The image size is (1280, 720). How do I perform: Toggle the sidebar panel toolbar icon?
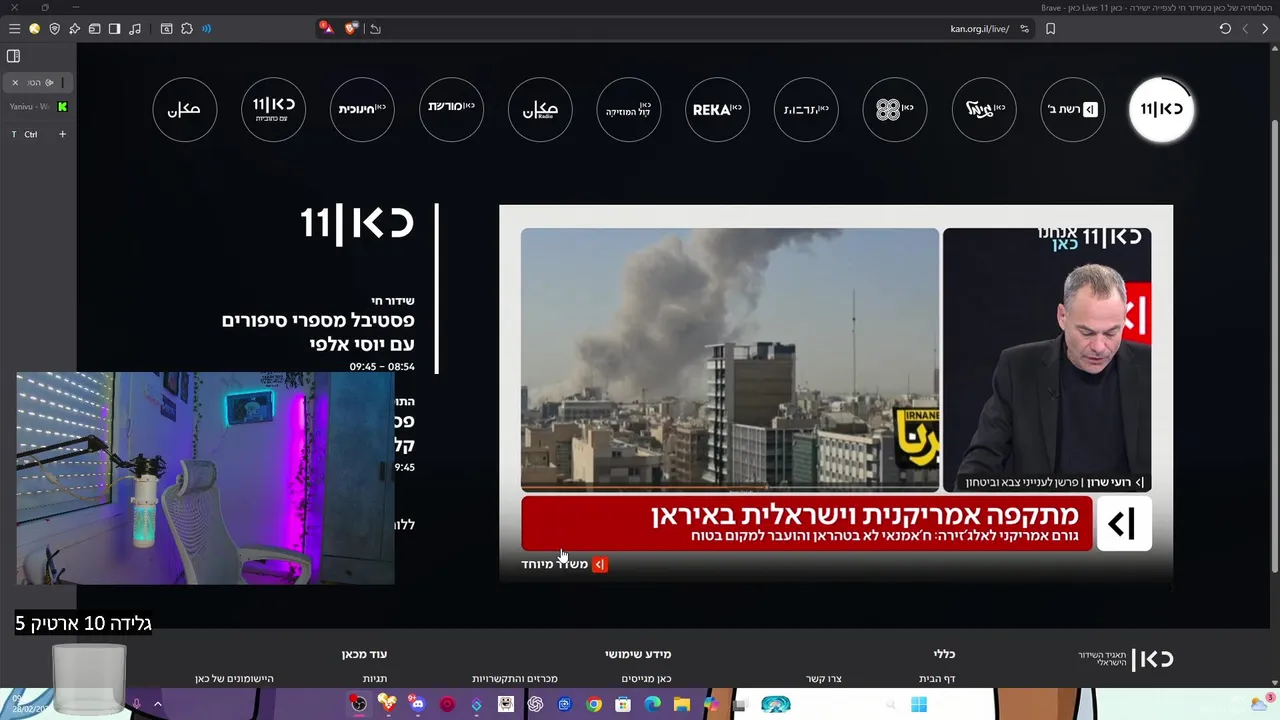(114, 29)
